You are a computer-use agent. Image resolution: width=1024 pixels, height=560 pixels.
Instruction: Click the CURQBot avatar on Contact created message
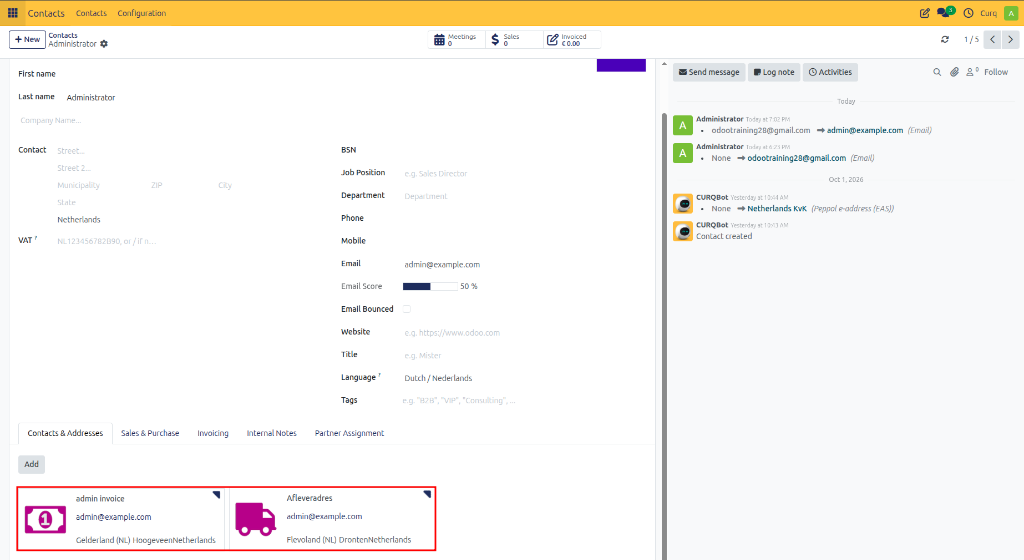[x=683, y=231]
